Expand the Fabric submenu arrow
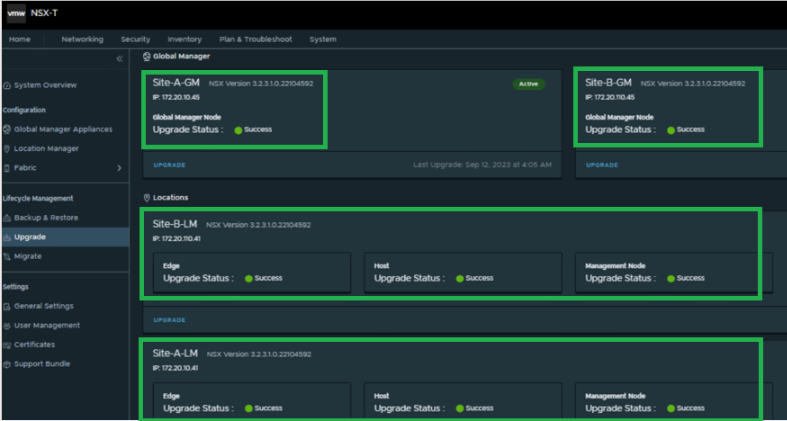 (x=119, y=168)
